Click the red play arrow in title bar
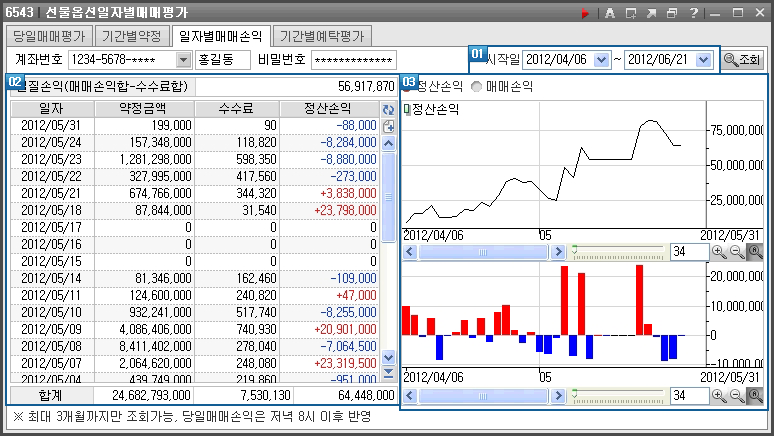Viewport: 774px width, 436px height. [585, 13]
